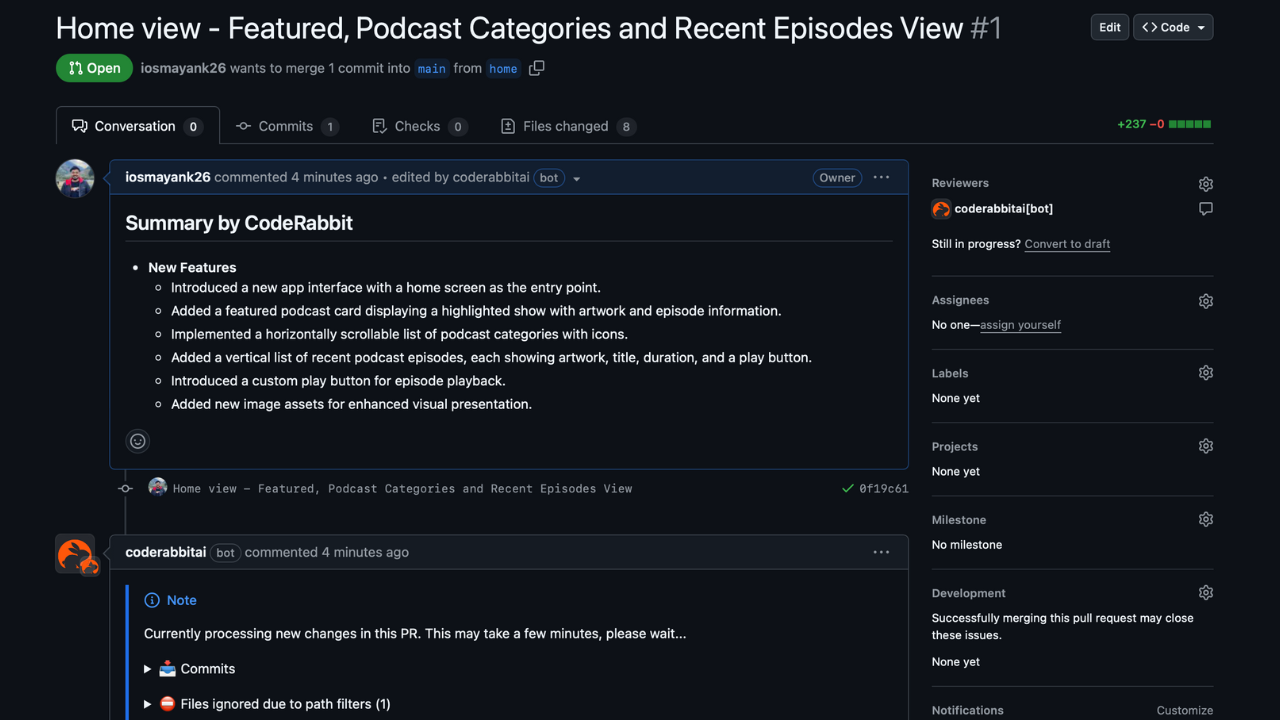Click 'No milestone' text in the sidebar

tap(967, 545)
